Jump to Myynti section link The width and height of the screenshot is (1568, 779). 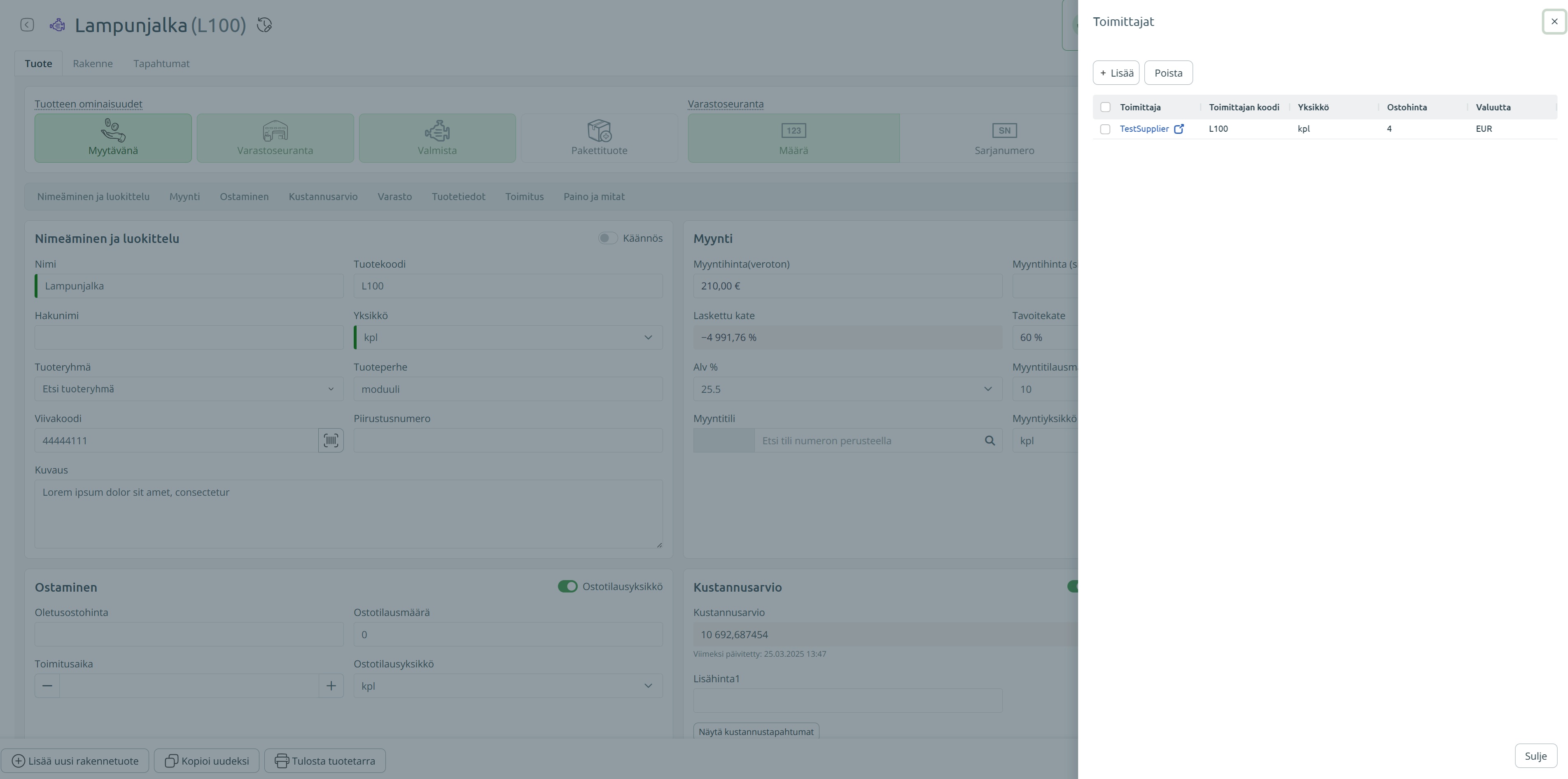point(184,196)
